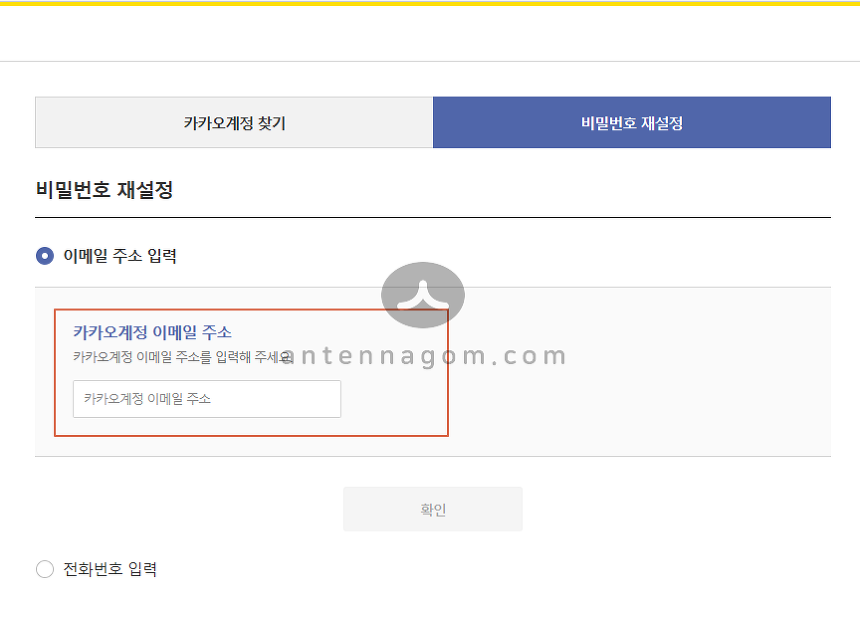Image resolution: width=860 pixels, height=622 pixels.
Task: Click the 비밀번호 재설정 heading text
Action: coord(104,190)
